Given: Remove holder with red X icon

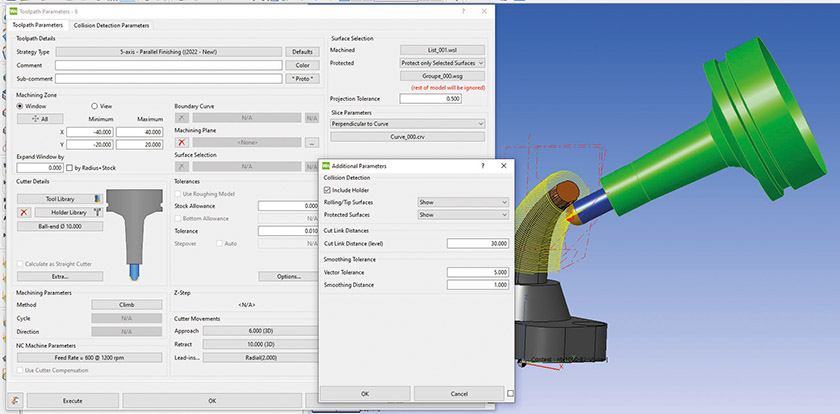Looking at the screenshot, I should (24, 212).
